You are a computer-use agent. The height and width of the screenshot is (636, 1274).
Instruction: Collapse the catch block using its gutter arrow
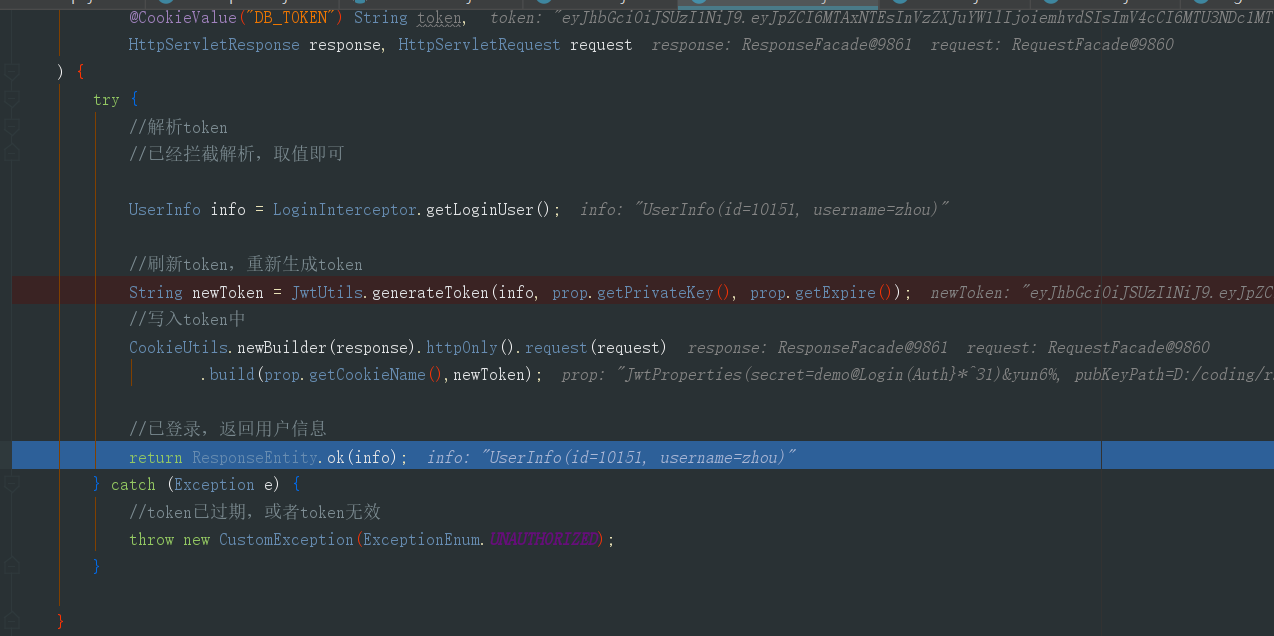pos(10,484)
